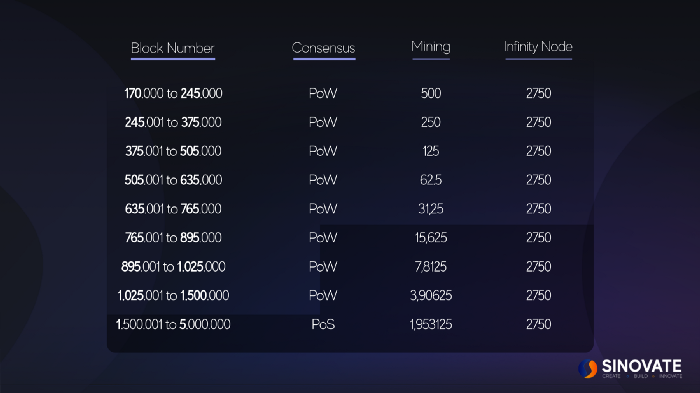This screenshot has width=700, height=393.
Task: Select the 1,953125 mining reward value
Action: pyautogui.click(x=431, y=324)
